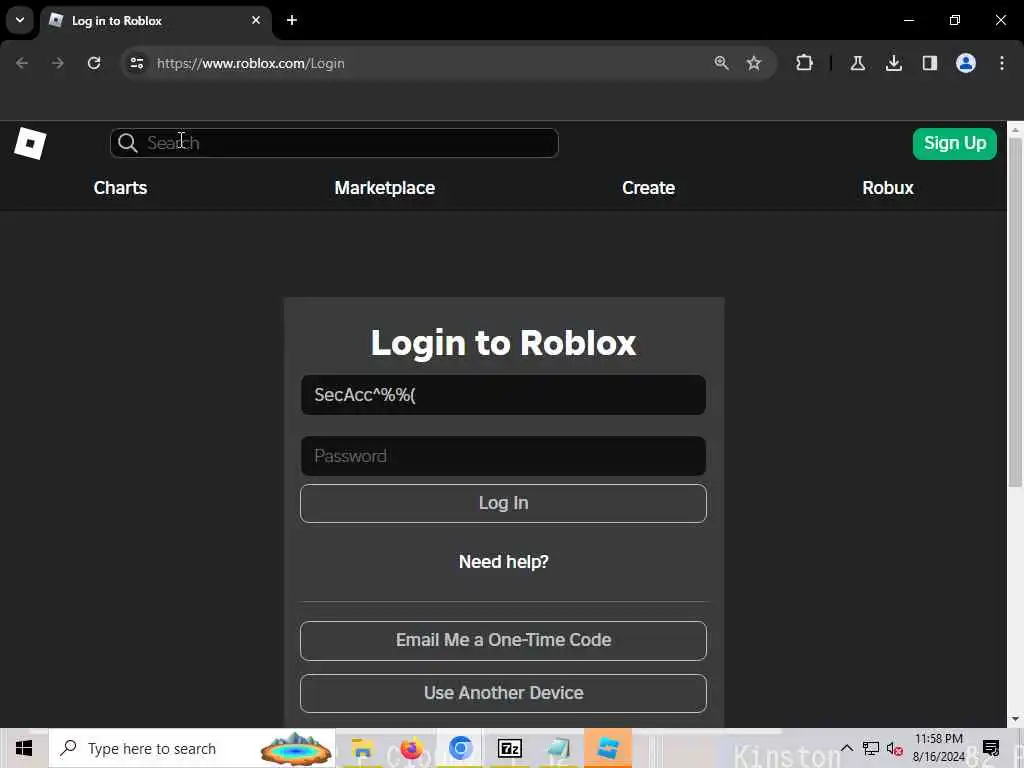Click the Chrome taskbar icon

click(460, 748)
